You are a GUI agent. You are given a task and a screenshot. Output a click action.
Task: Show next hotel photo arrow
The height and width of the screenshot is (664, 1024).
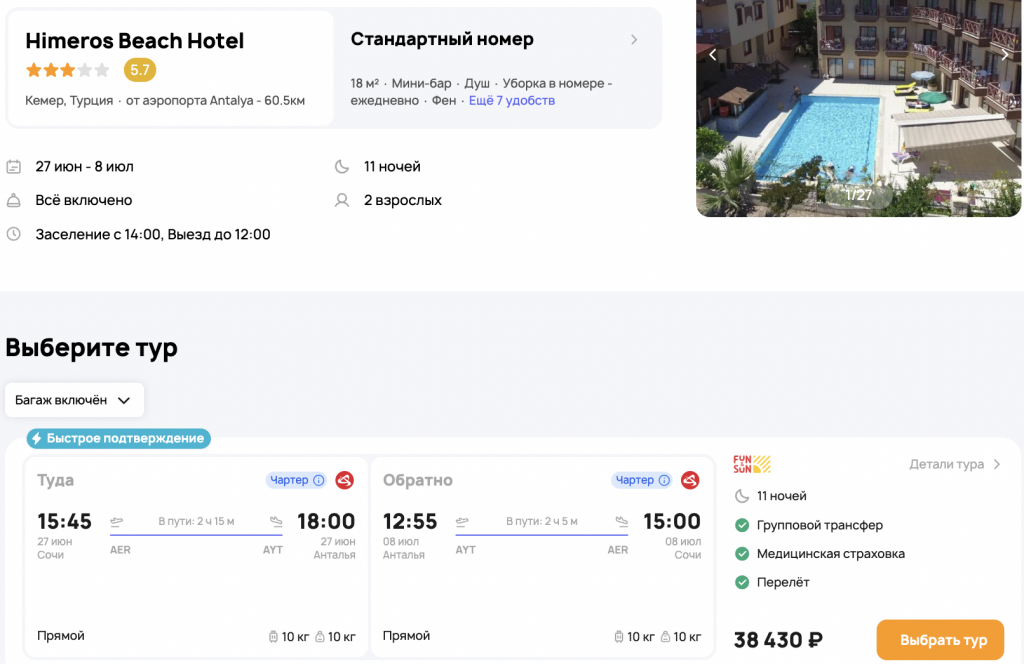[1004, 55]
